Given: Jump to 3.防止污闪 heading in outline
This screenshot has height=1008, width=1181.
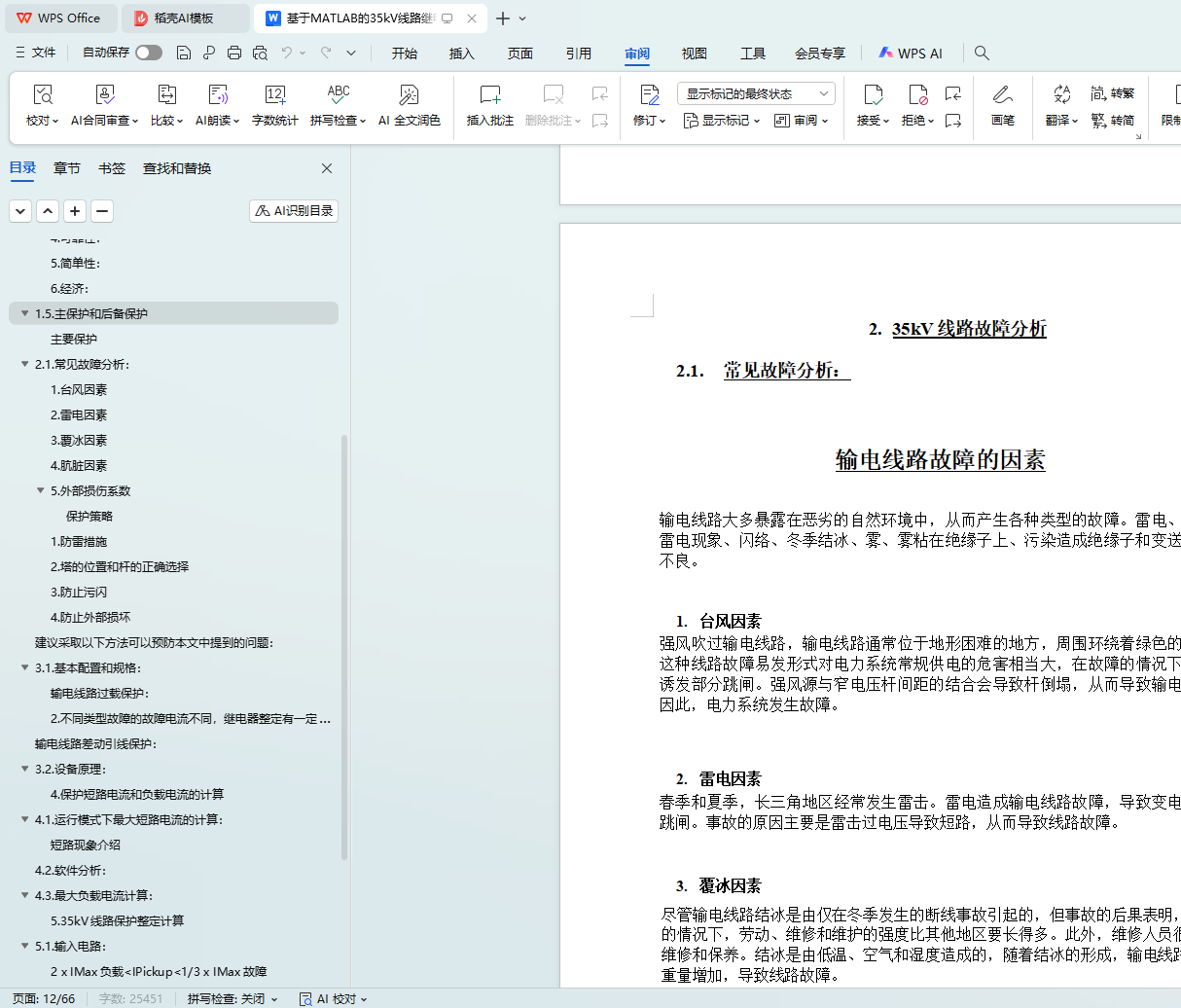Looking at the screenshot, I should tap(79, 592).
